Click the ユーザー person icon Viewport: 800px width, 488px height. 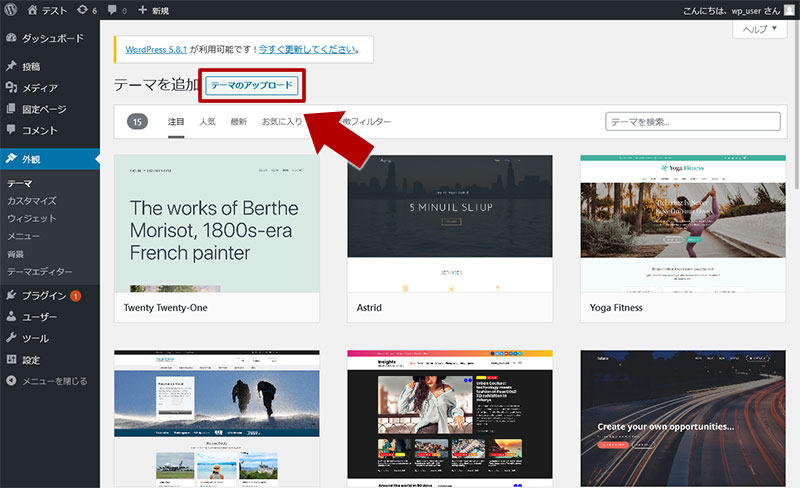pyautogui.click(x=11, y=316)
